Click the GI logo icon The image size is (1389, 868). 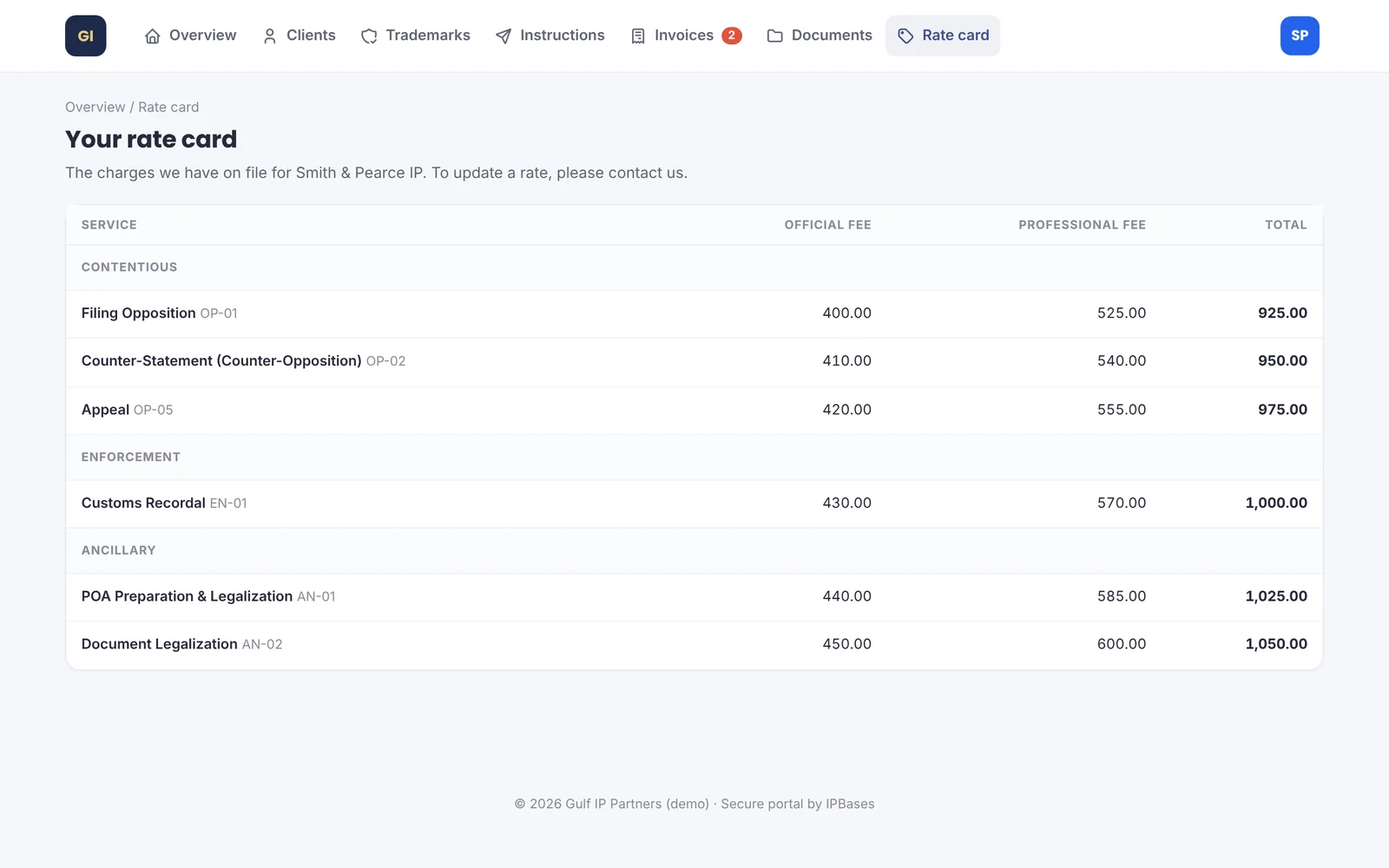tap(85, 36)
